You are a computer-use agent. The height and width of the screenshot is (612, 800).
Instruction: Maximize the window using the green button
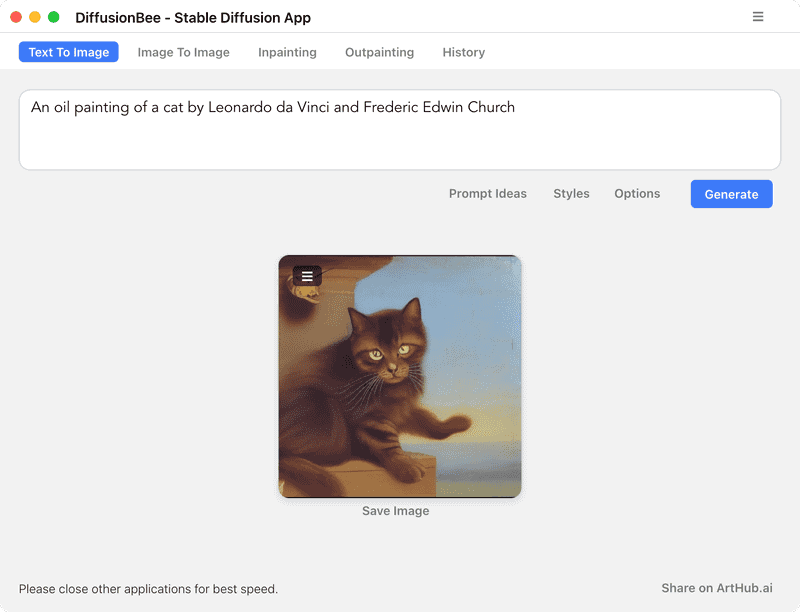54,17
